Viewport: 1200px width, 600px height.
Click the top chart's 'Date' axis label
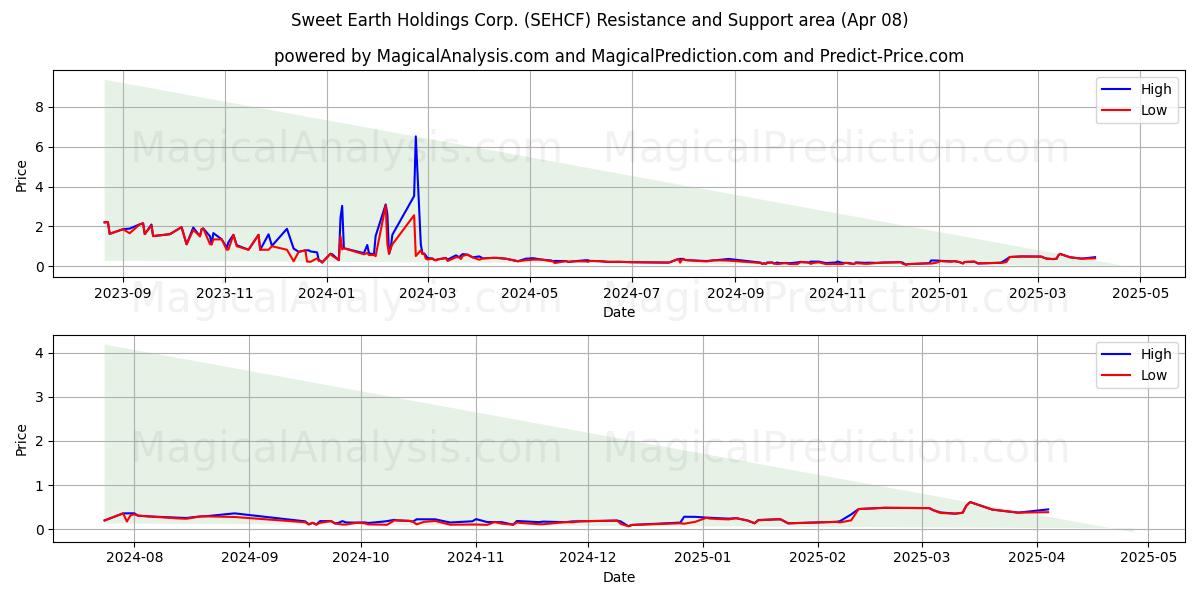click(x=619, y=313)
